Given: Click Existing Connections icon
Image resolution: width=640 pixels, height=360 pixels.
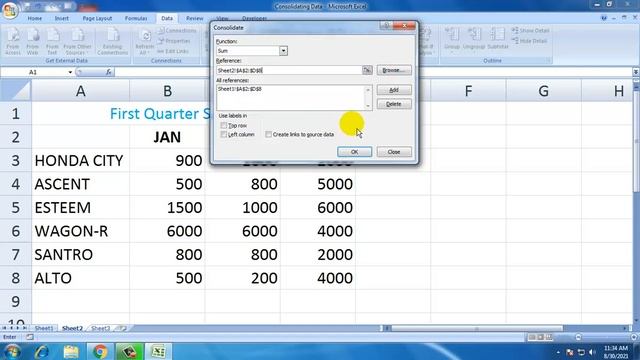Looking at the screenshot, I should (x=113, y=41).
